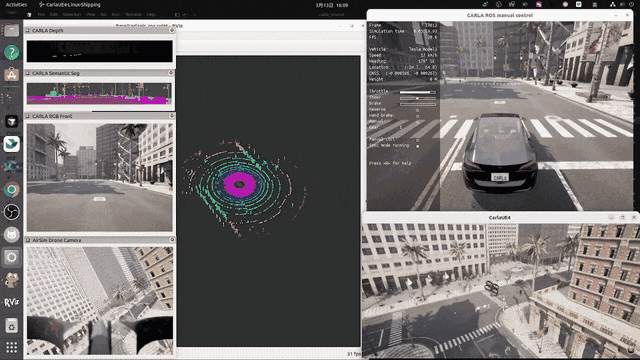The height and width of the screenshot is (360, 640).
Task: Float the AirSim Drone Camera panel icon
Action: click(28, 240)
